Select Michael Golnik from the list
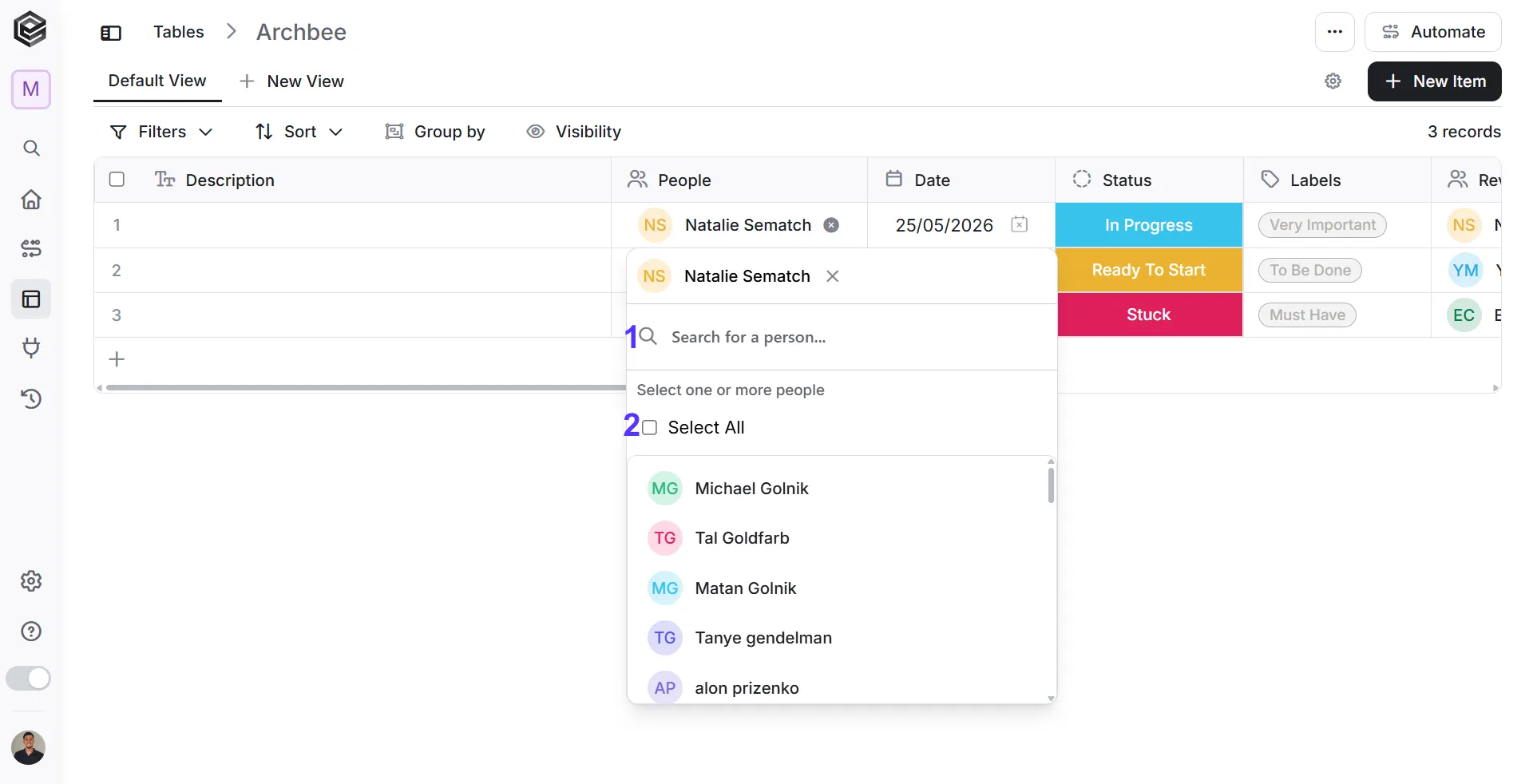Viewport: 1529px width, 784px height. click(838, 489)
